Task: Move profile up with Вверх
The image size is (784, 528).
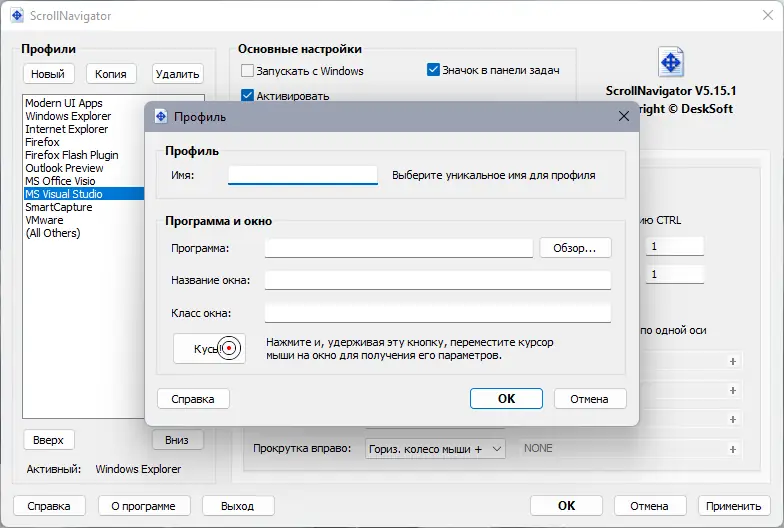Action: [48, 440]
